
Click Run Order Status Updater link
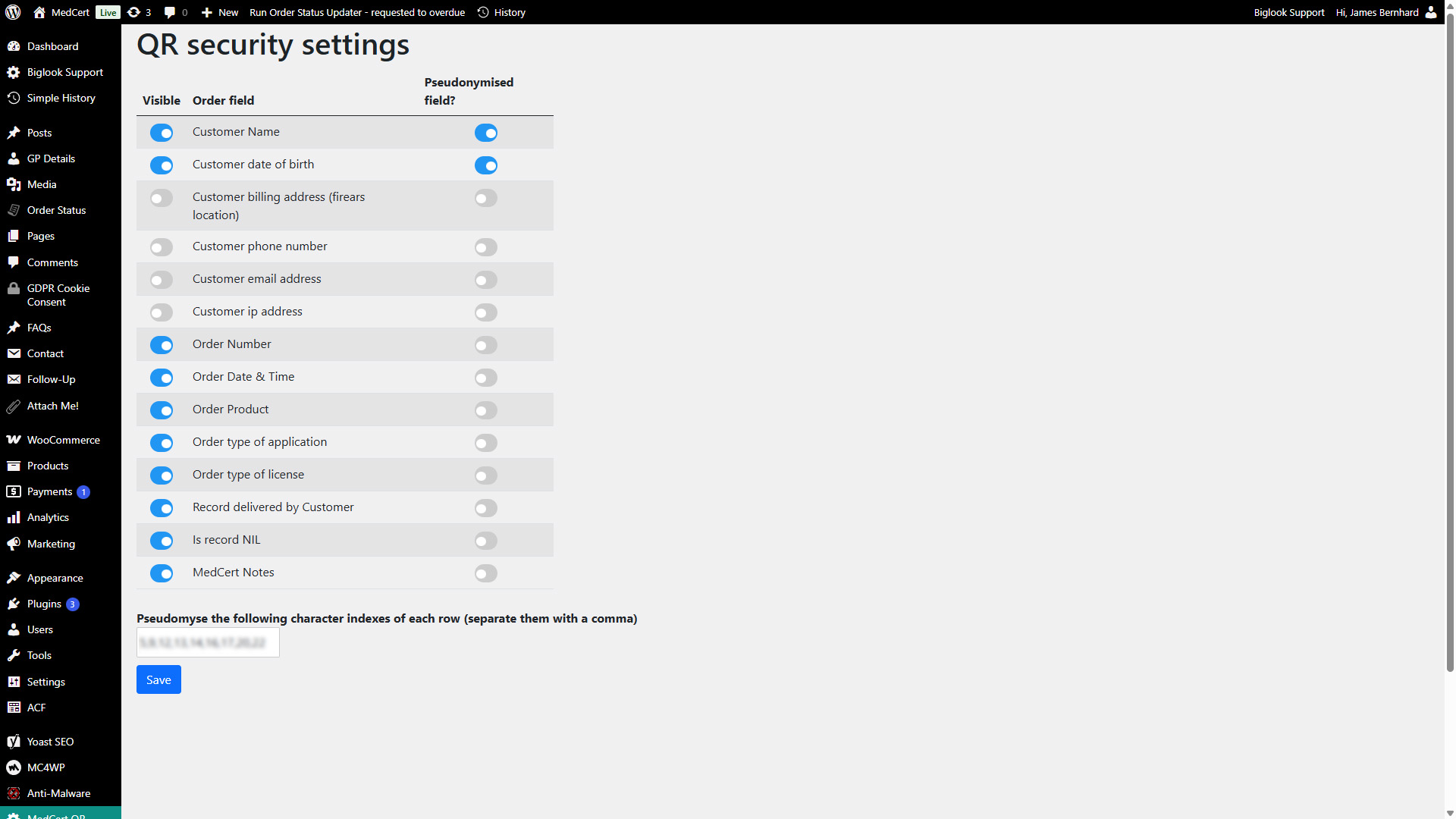point(357,12)
